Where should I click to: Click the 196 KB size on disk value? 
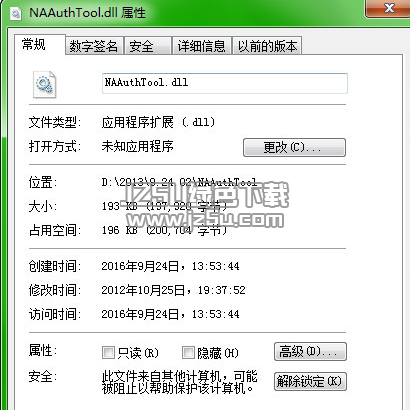click(119, 230)
